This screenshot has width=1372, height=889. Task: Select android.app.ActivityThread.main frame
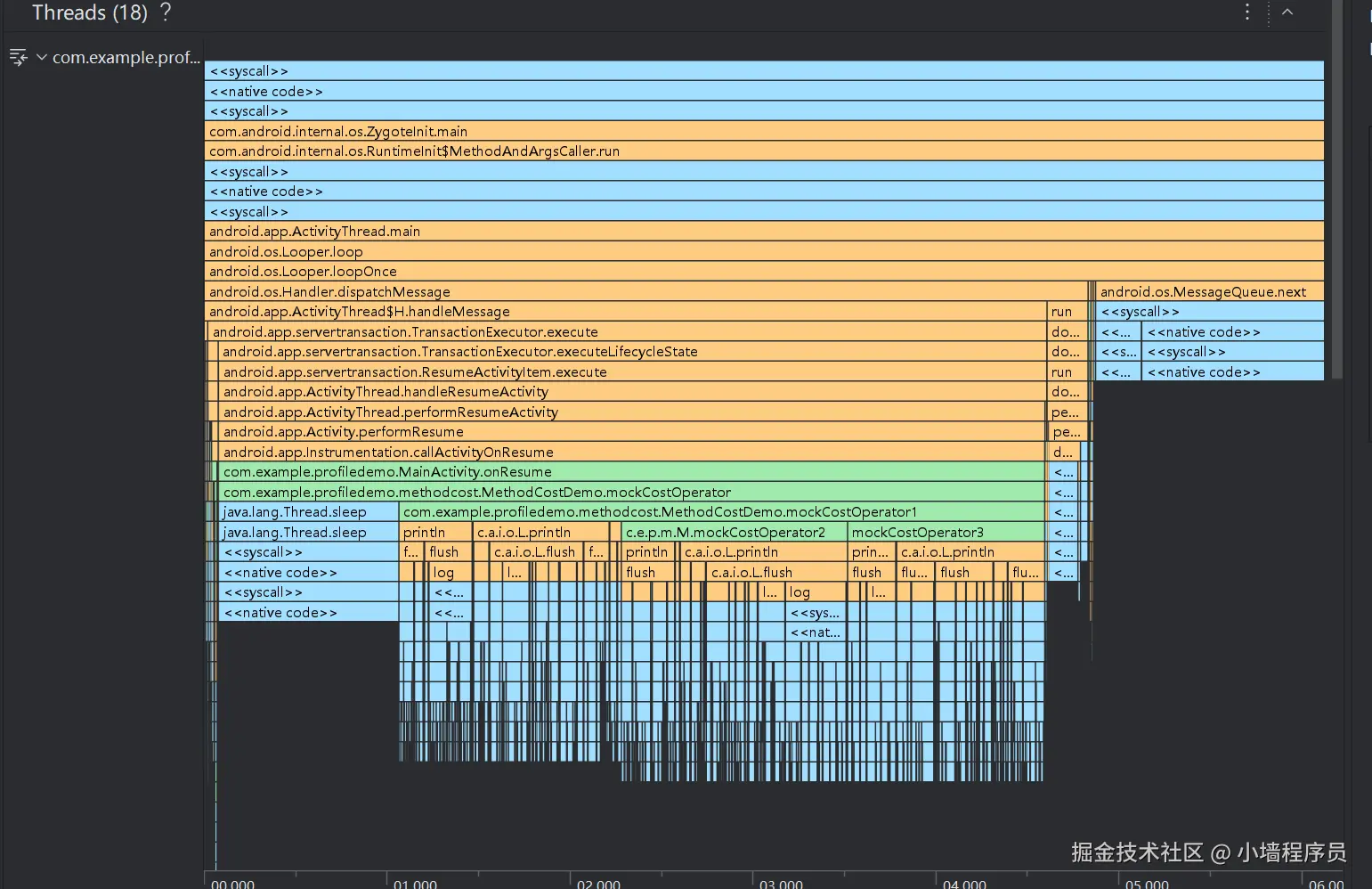pos(764,232)
